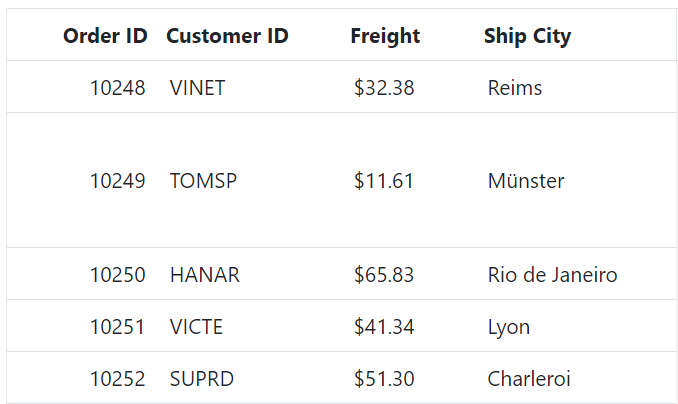This screenshot has height=404, width=678.
Task: Click the Customer ID column header
Action: pos(227,36)
